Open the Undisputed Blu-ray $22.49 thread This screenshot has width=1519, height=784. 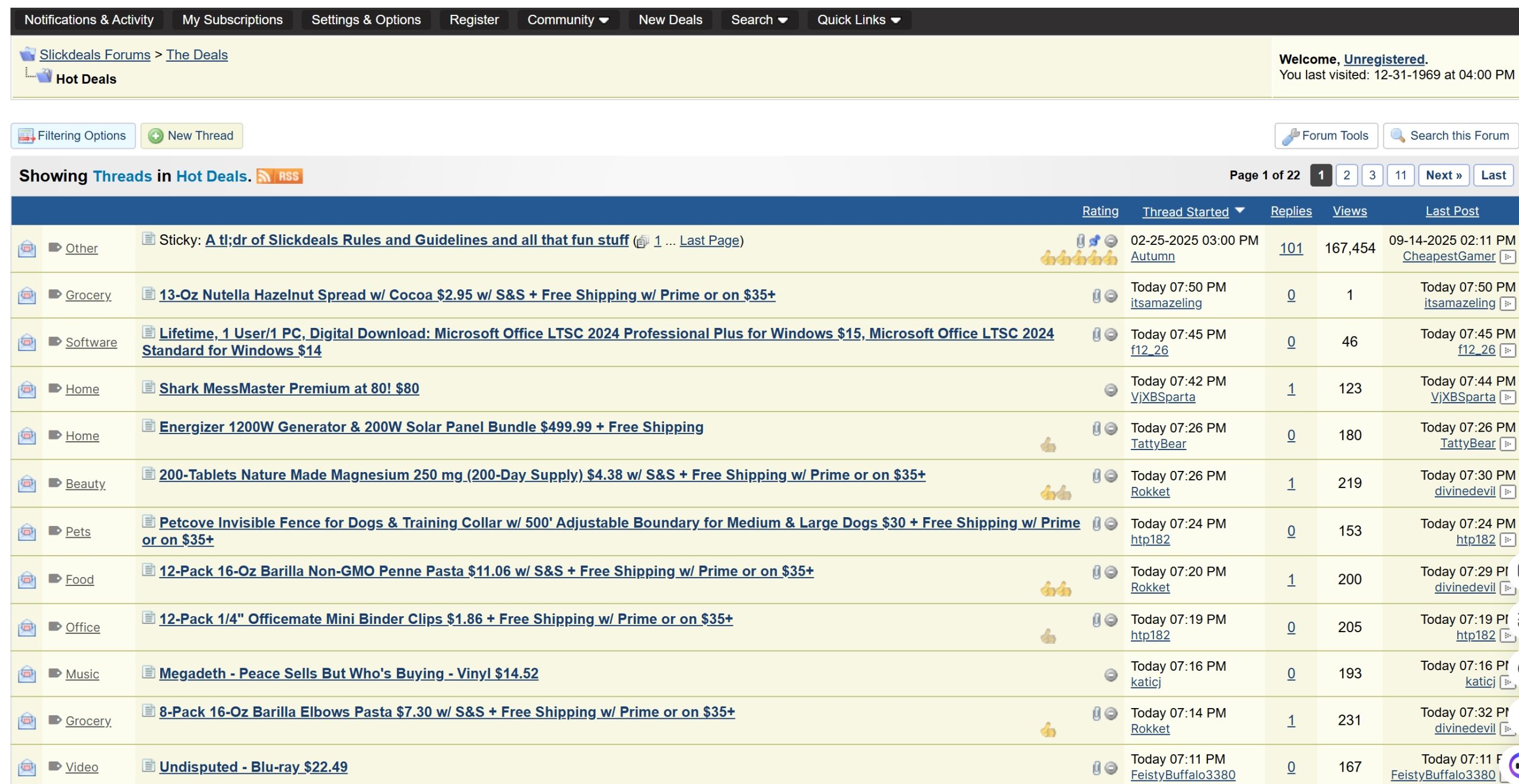(253, 767)
